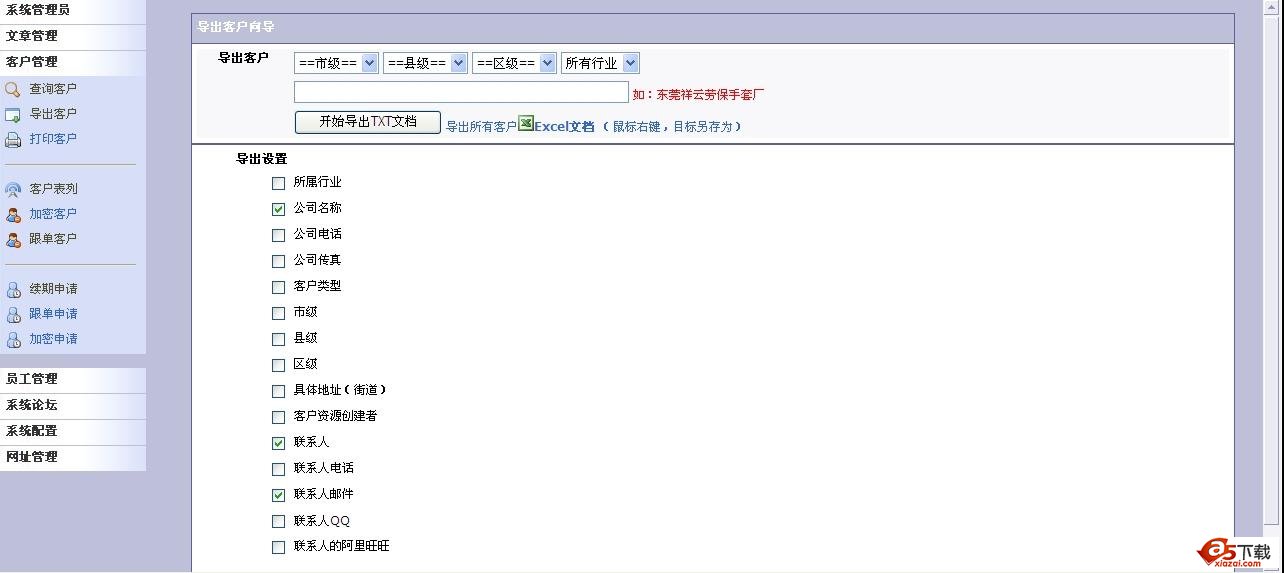1284x573 pixels.
Task: Check the 联系人电话 checkbox
Action: click(x=279, y=470)
